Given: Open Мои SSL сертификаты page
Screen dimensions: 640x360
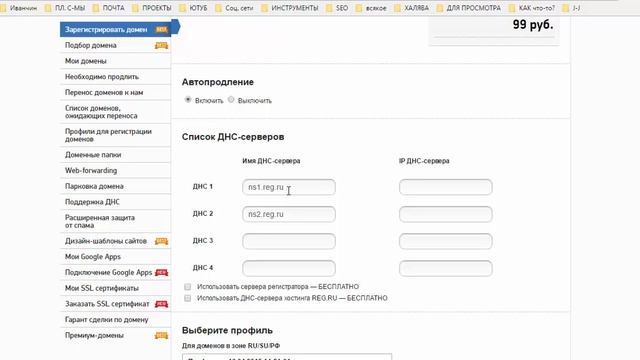Looking at the screenshot, I should (116, 288).
